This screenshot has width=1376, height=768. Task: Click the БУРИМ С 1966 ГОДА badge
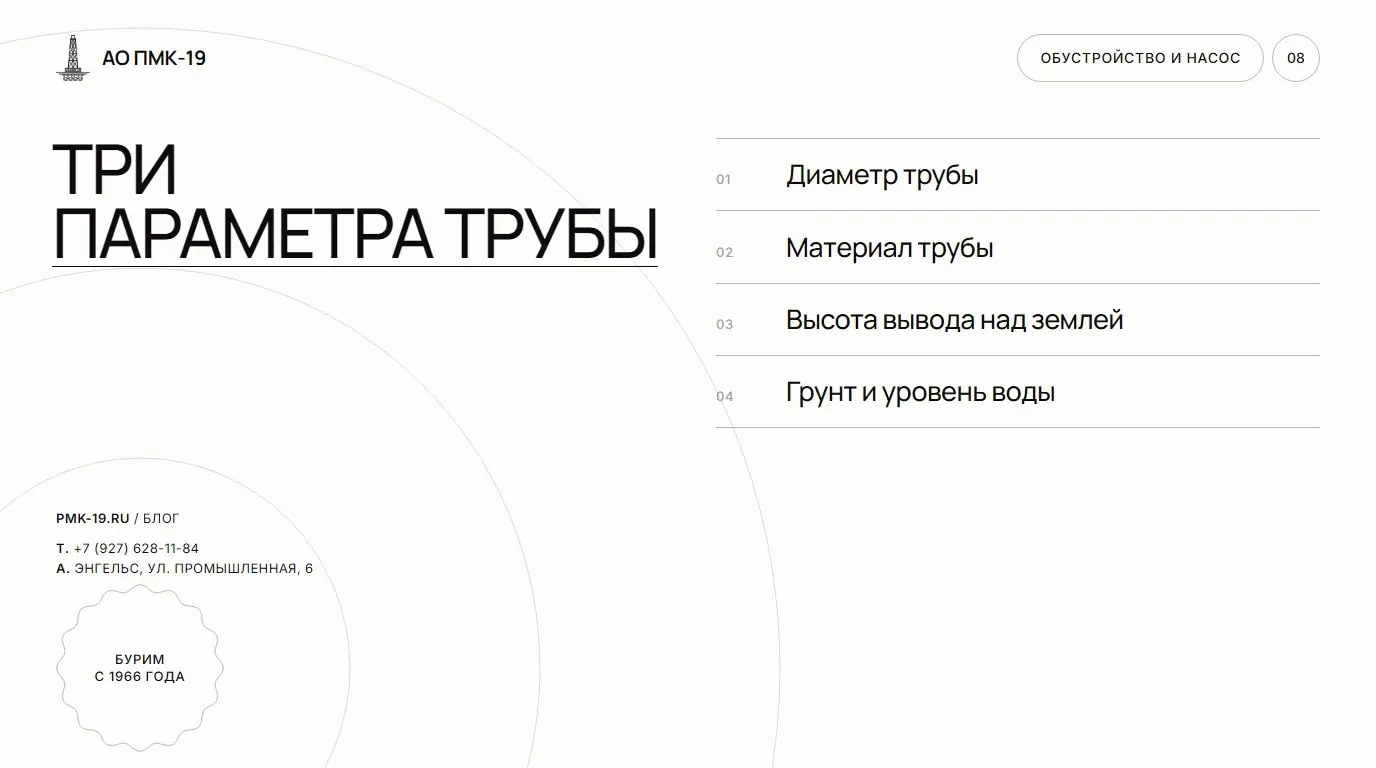coord(140,668)
